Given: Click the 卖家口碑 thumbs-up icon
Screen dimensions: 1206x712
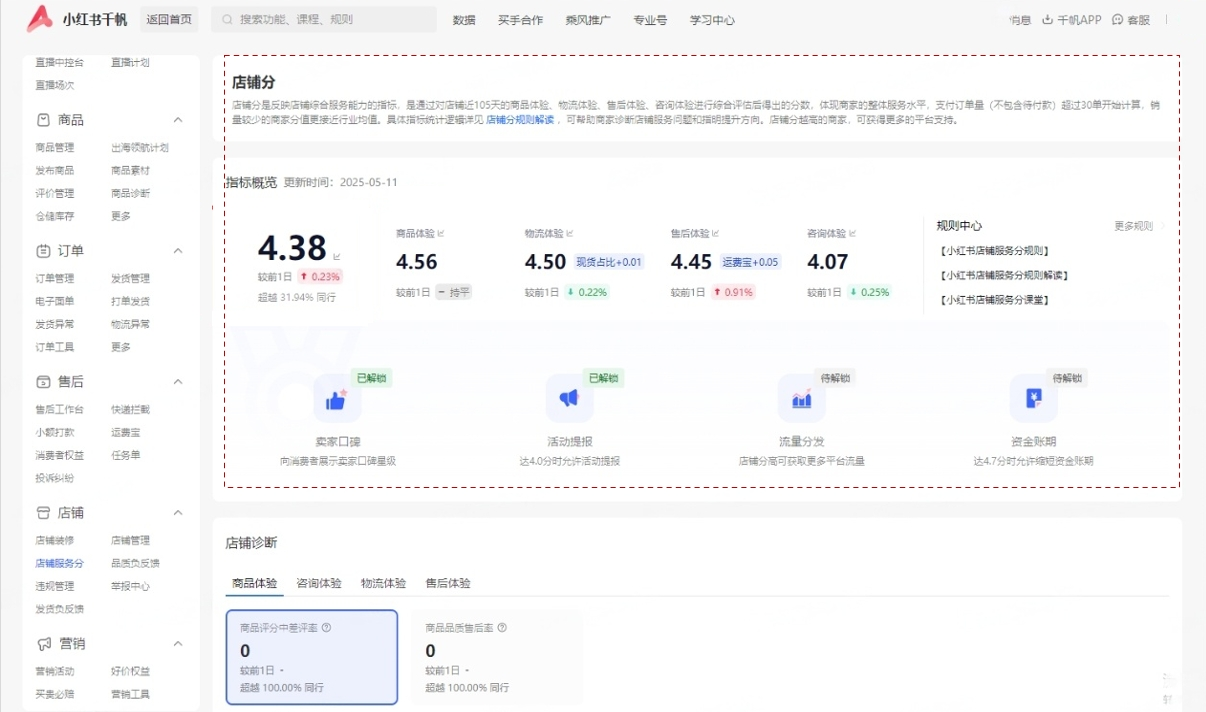Looking at the screenshot, I should pos(336,399).
